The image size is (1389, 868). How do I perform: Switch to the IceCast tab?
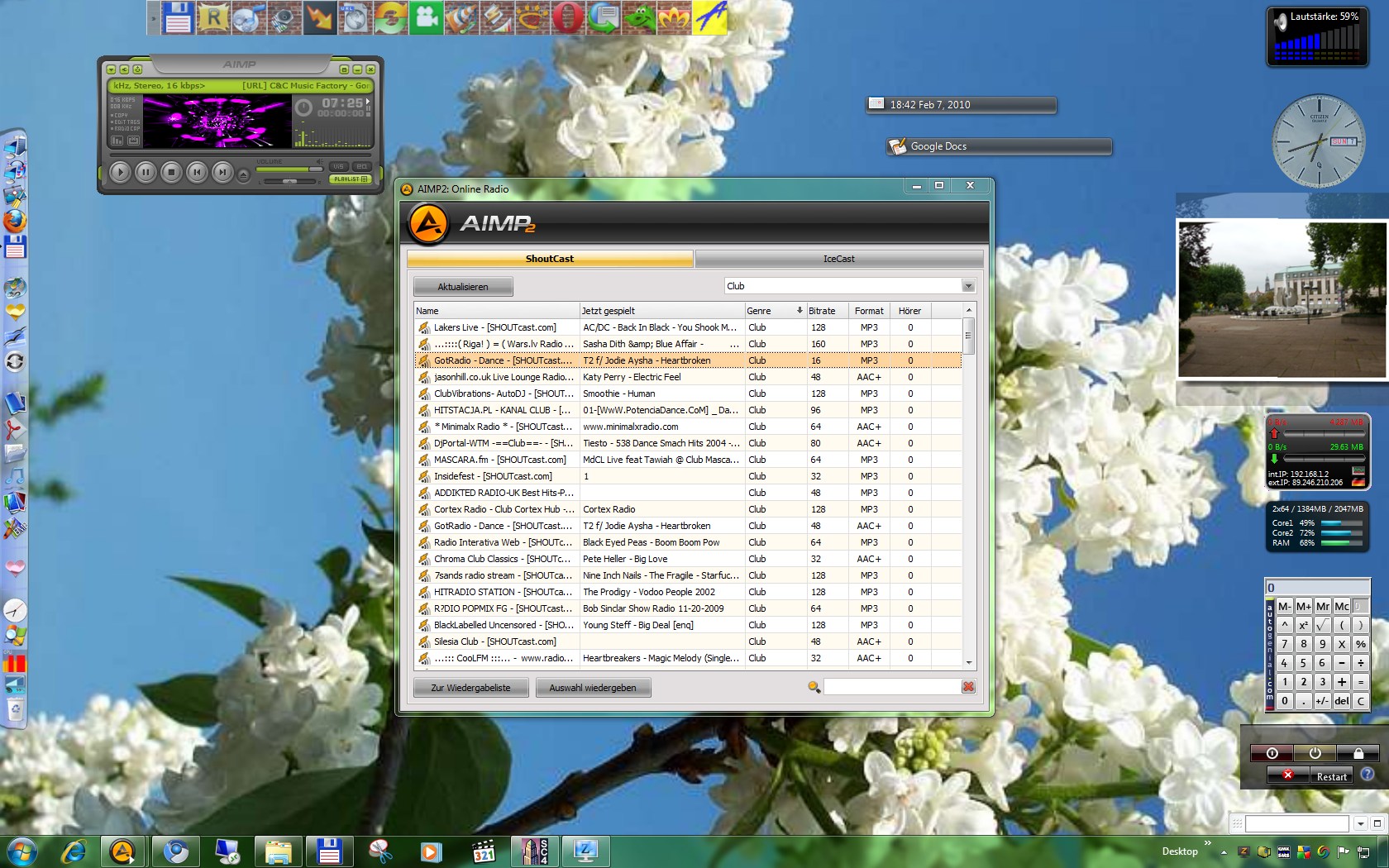tap(838, 259)
